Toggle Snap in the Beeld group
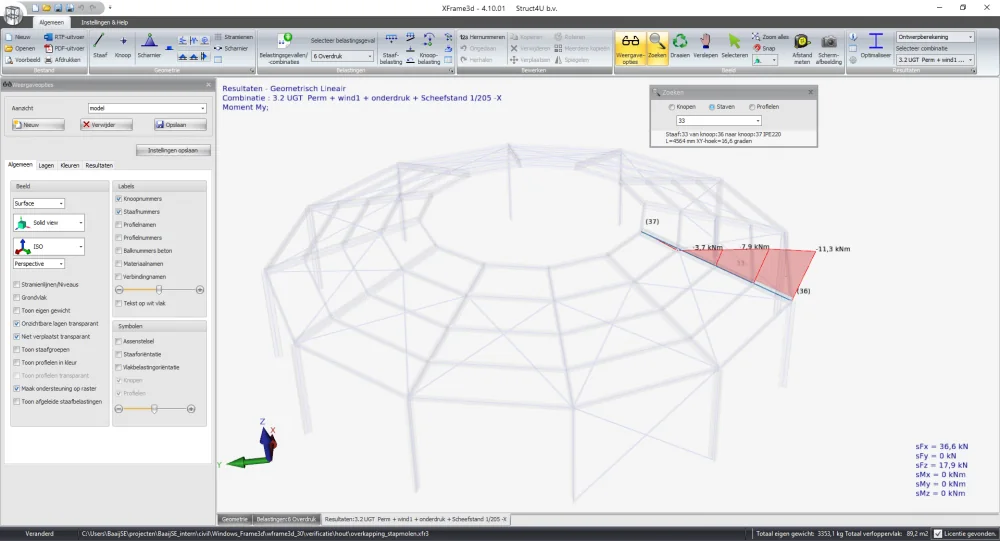Viewport: 1000px width, 541px height. [x=765, y=48]
